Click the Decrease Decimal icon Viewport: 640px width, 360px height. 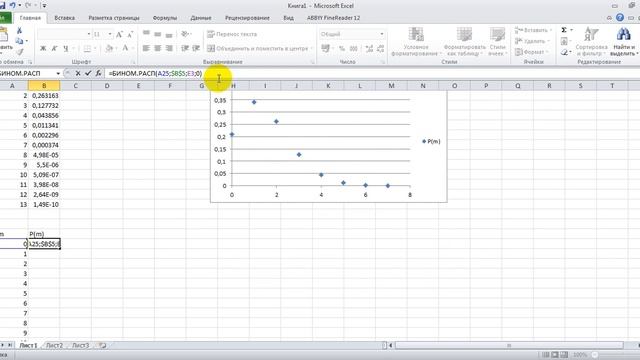point(380,49)
